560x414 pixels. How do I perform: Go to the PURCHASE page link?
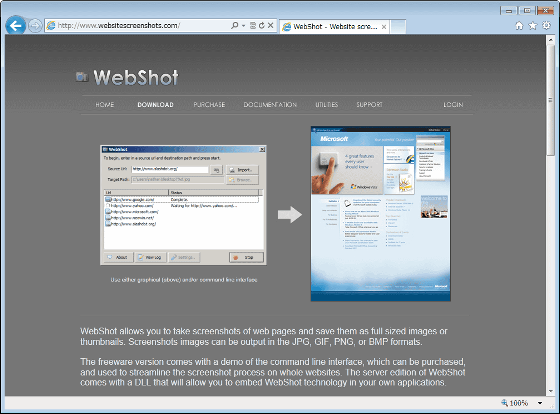pos(209,105)
